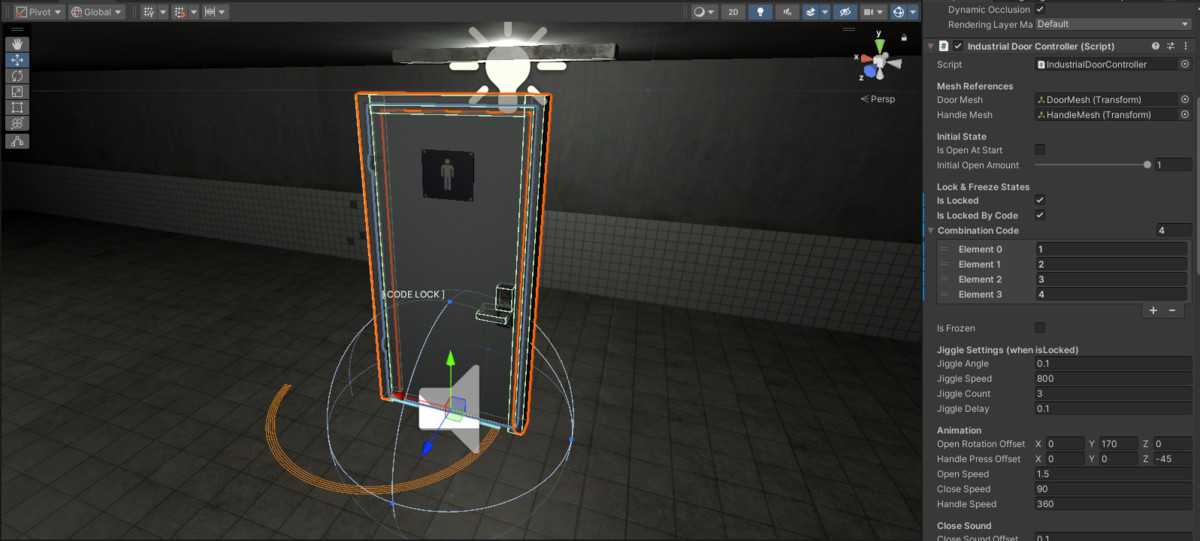1200x541 pixels.
Task: Disable the Industrial Door Controller component checkbox
Action: pos(958,46)
